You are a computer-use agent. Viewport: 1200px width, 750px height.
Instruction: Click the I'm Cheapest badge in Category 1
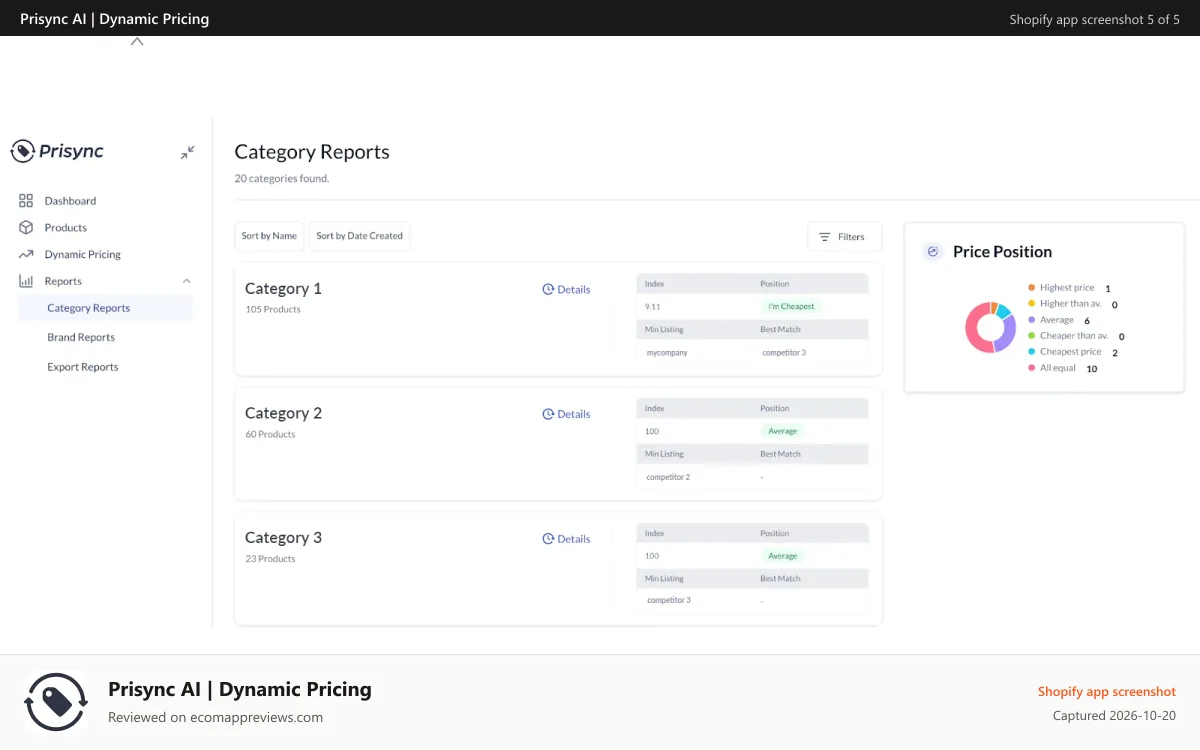[791, 306]
